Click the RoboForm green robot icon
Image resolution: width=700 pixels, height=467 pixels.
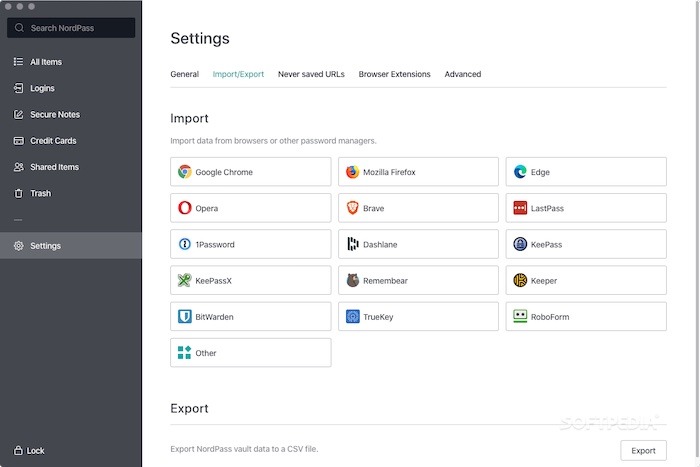520,317
